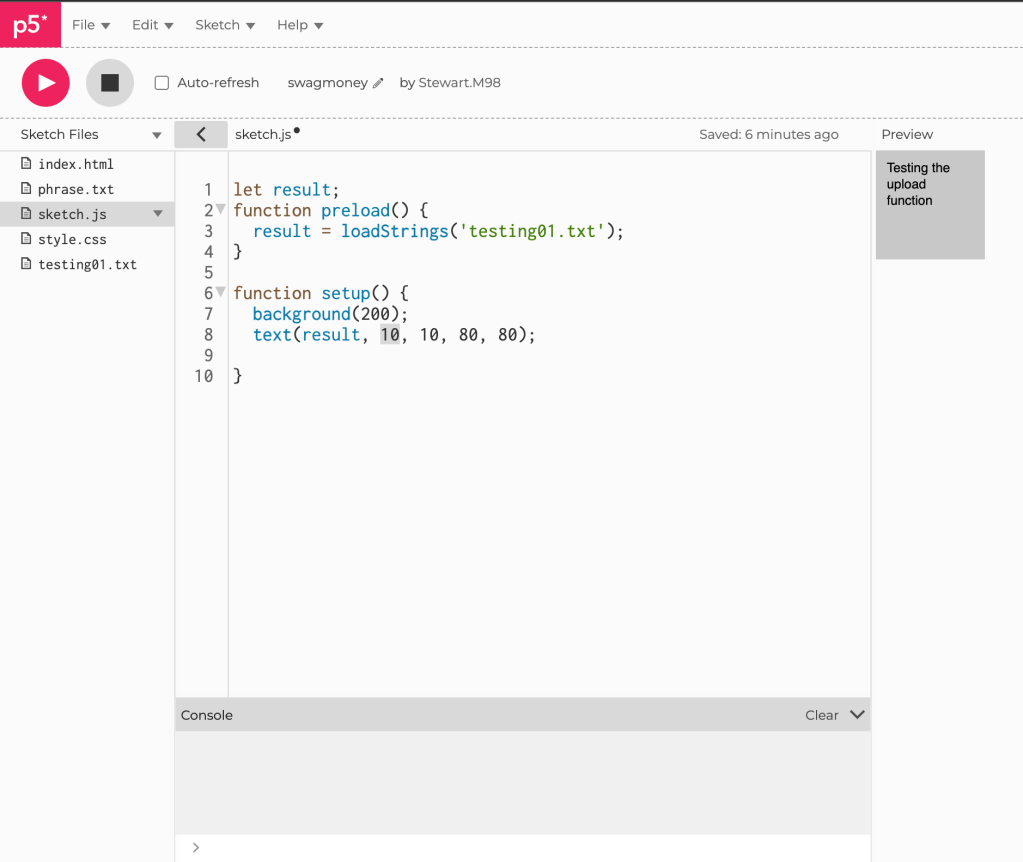Collapse the console with the chevron
Screen dimensions: 1023x862
tap(856, 715)
